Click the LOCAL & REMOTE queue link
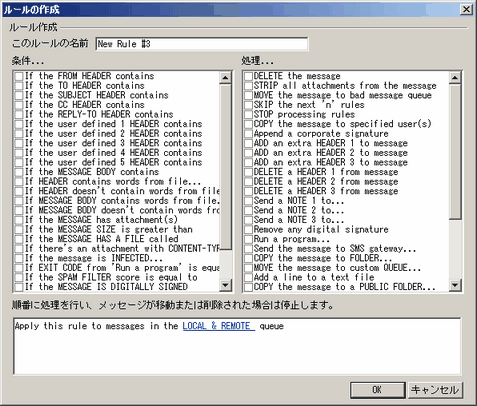Viewport: 477px width, 406px height. [x=219, y=326]
